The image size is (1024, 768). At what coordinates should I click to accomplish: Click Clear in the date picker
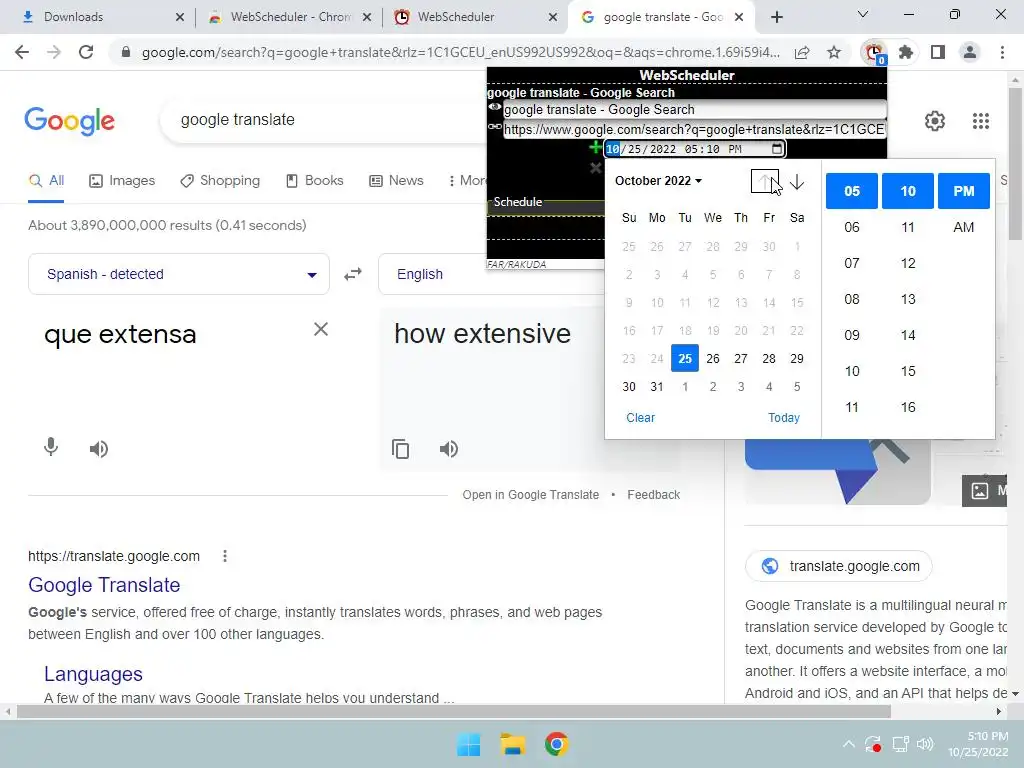coord(640,418)
